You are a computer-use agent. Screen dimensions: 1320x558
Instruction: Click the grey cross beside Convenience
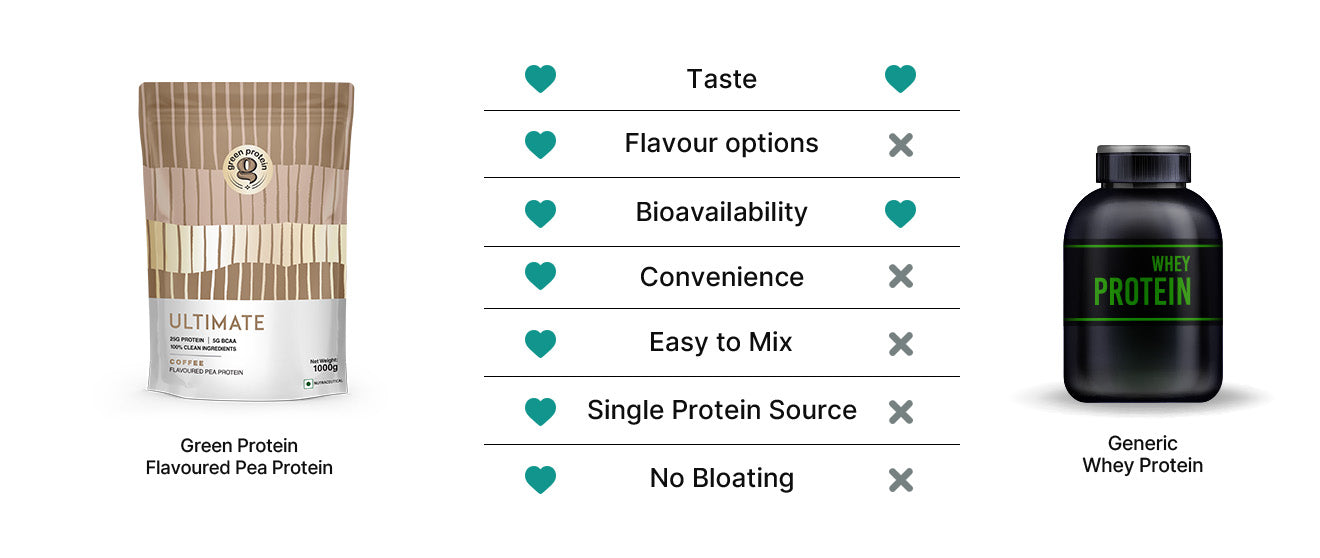pyautogui.click(x=901, y=277)
